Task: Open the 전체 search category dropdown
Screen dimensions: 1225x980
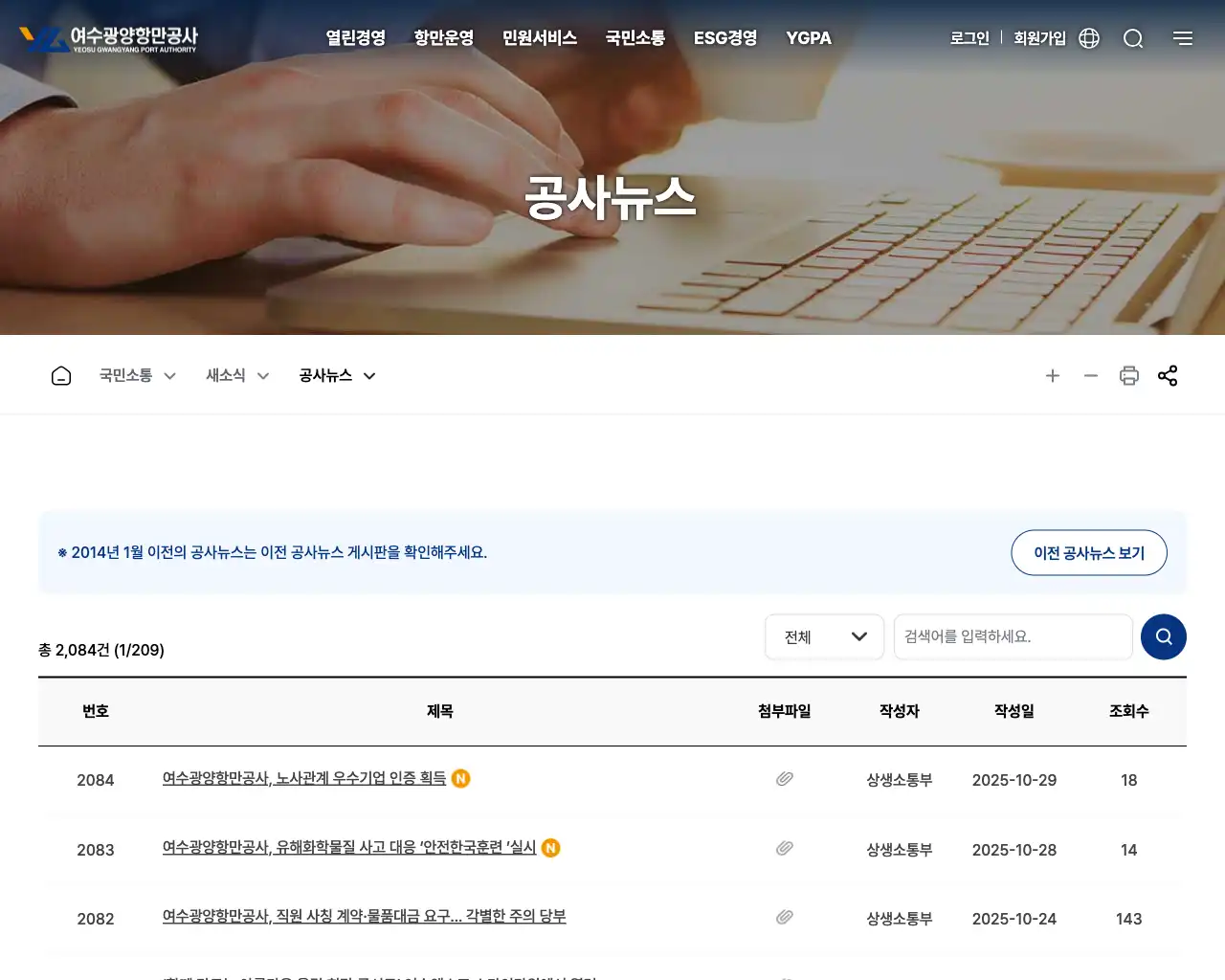Action: [824, 636]
